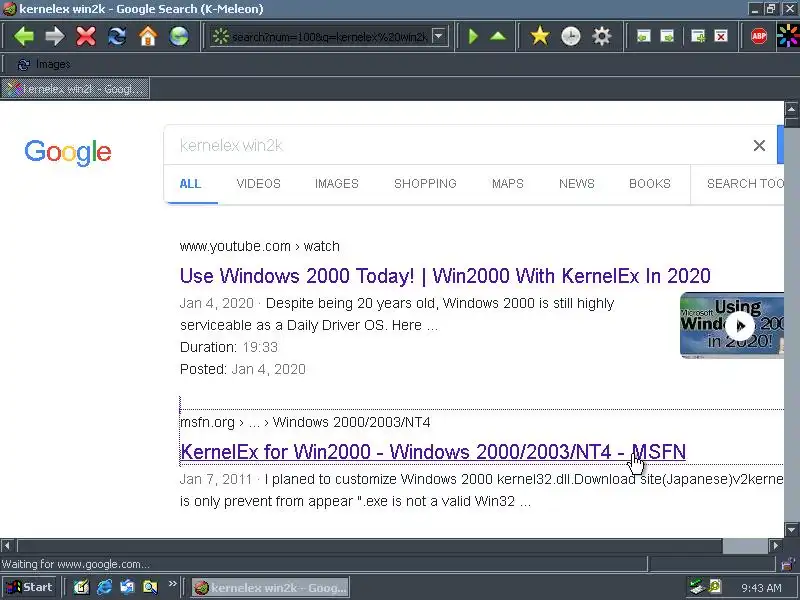800x600 pixels.
Task: Clear the search box with X
Action: coord(759,145)
